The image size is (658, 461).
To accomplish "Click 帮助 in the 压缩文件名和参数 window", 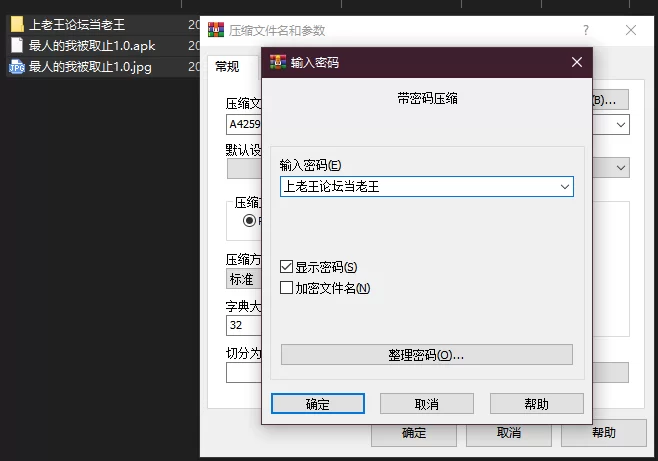I will tap(604, 433).
